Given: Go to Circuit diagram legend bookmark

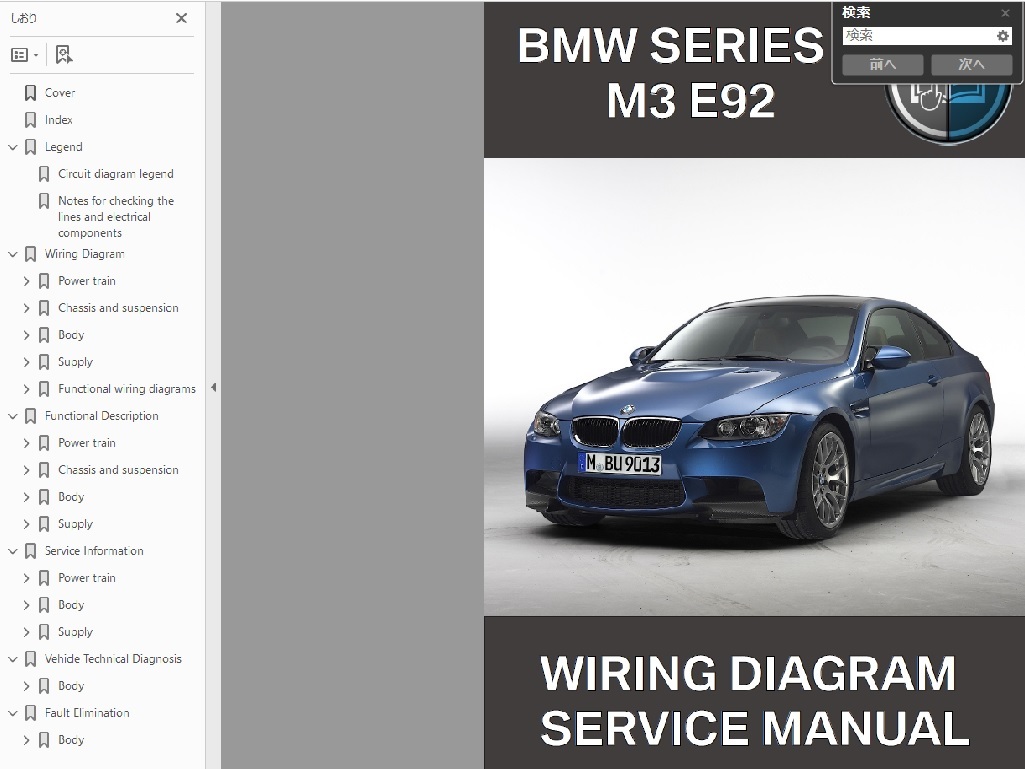Looking at the screenshot, I should click(116, 174).
